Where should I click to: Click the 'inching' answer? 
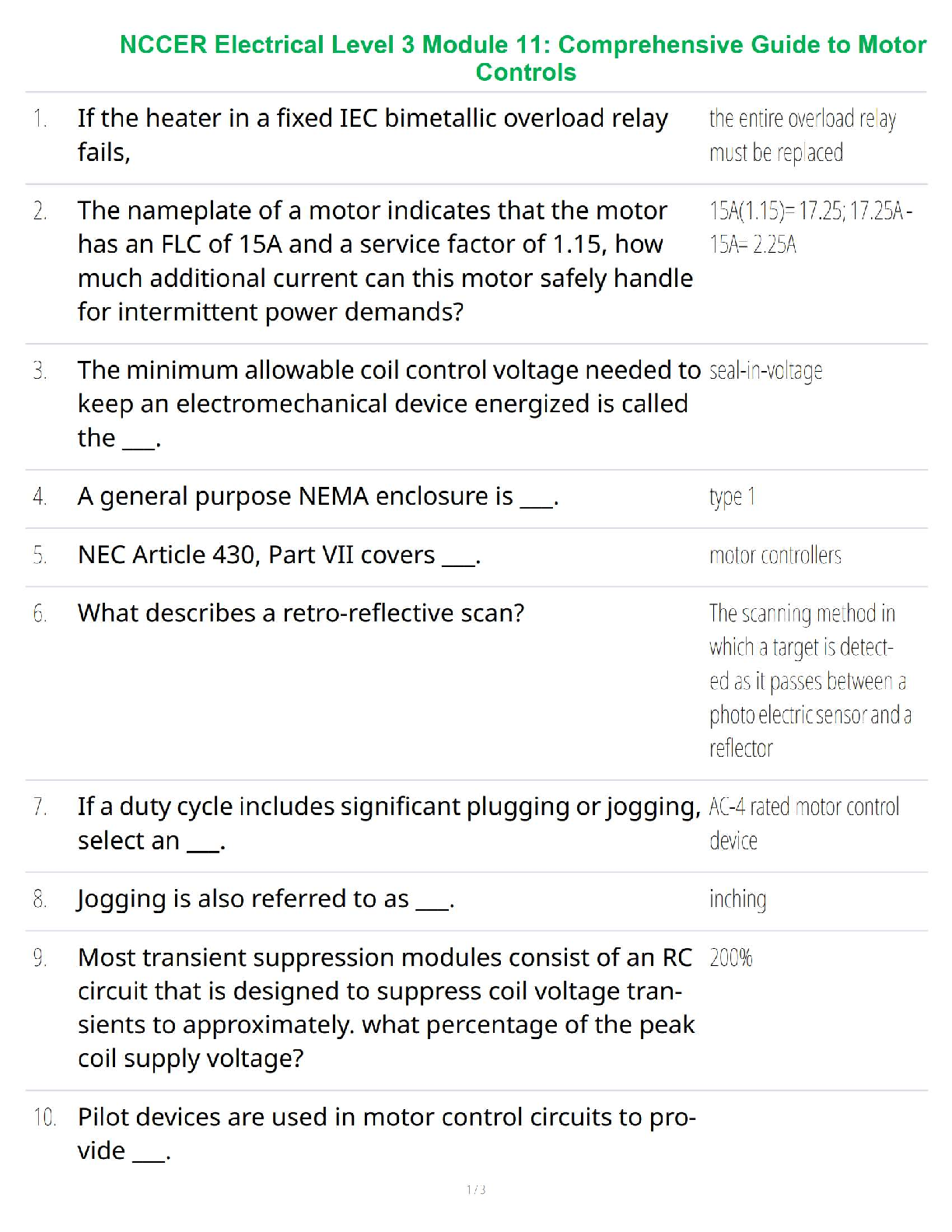pyautogui.click(x=737, y=899)
